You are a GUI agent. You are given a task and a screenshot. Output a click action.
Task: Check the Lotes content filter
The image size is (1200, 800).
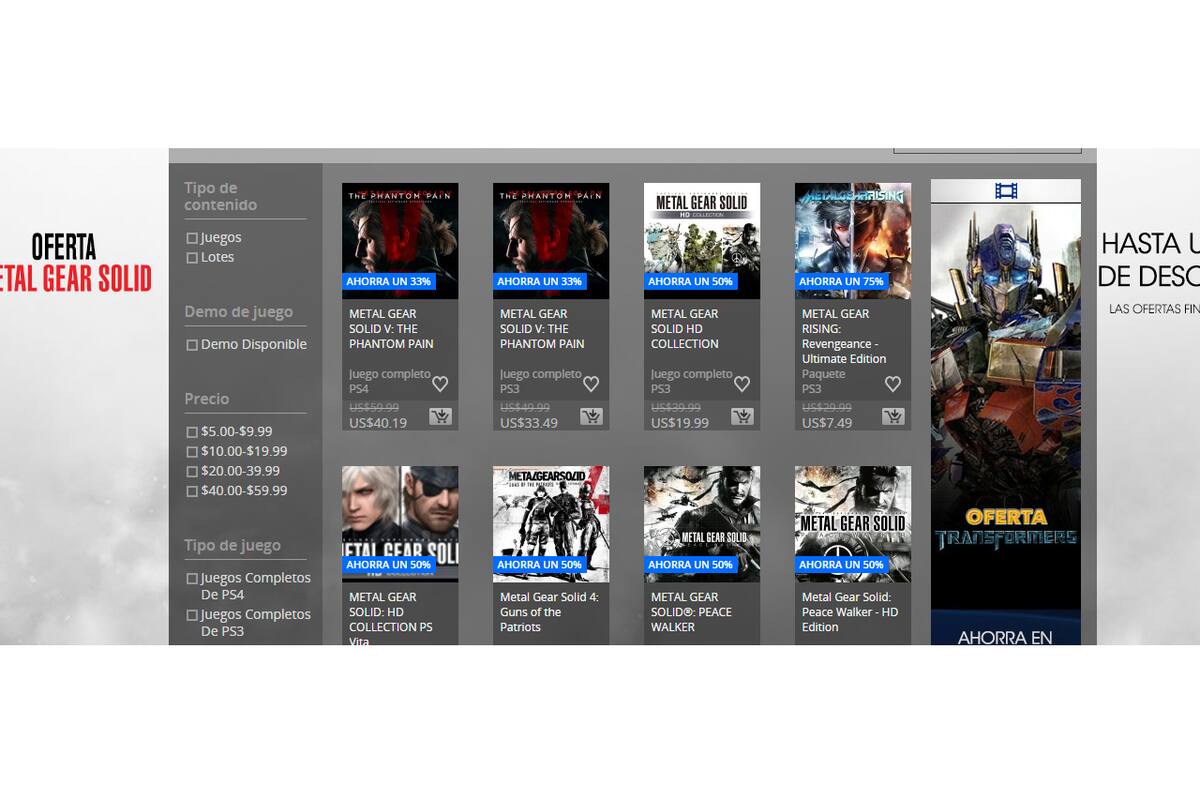[192, 258]
